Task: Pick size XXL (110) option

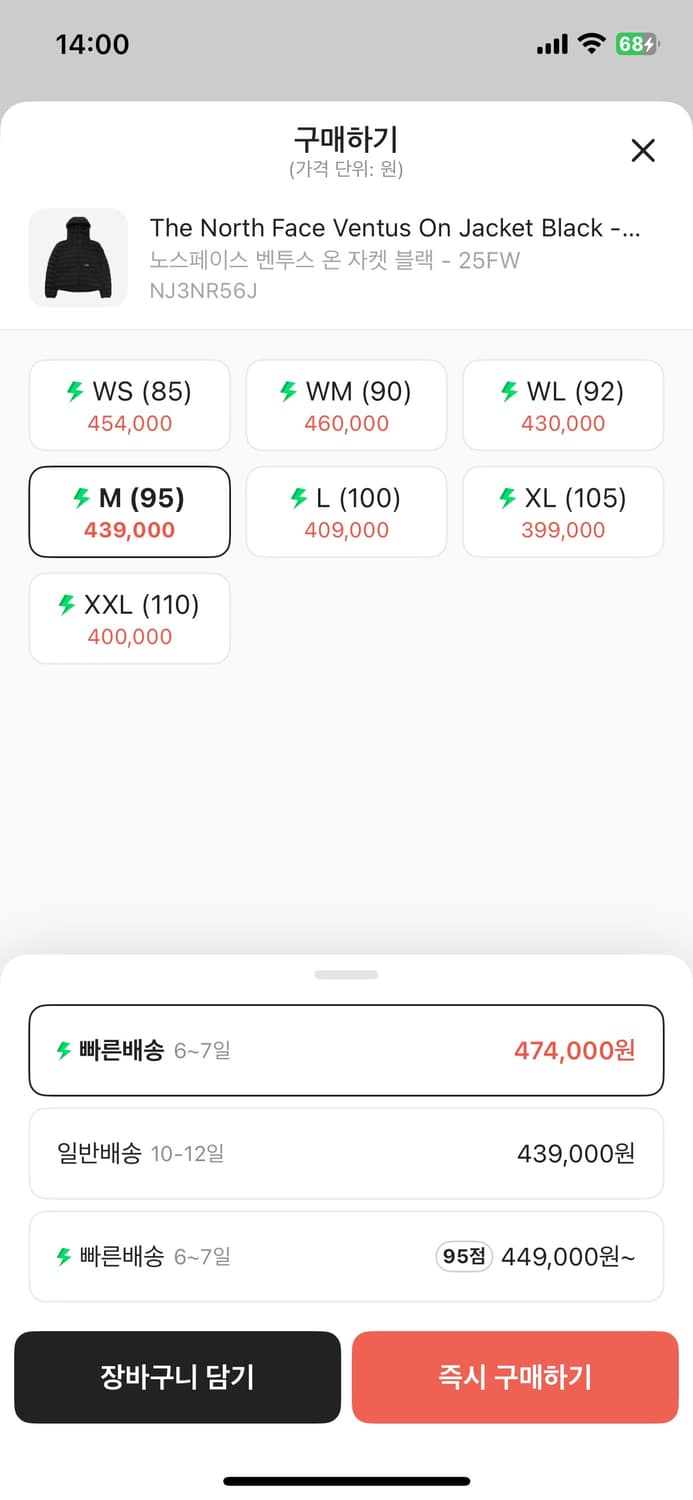Action: point(130,618)
